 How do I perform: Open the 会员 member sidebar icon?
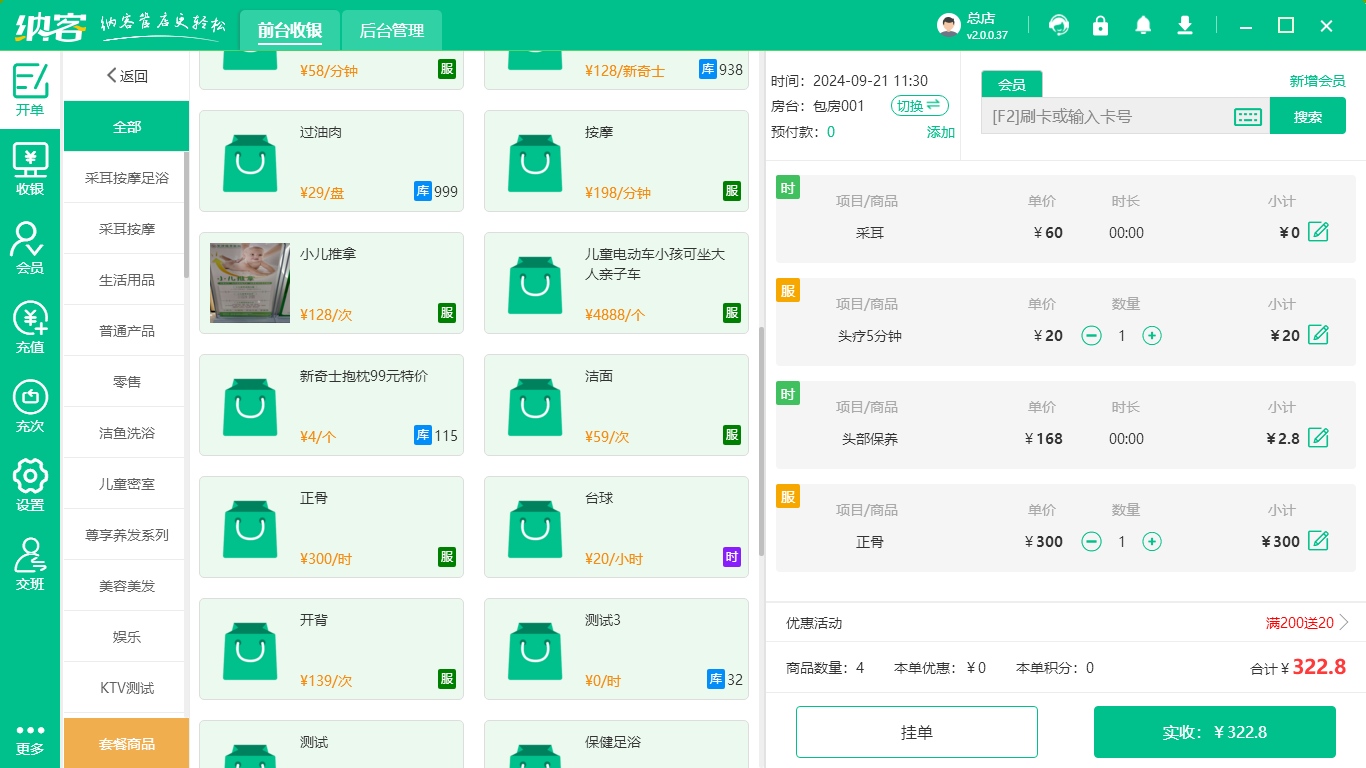pos(30,248)
